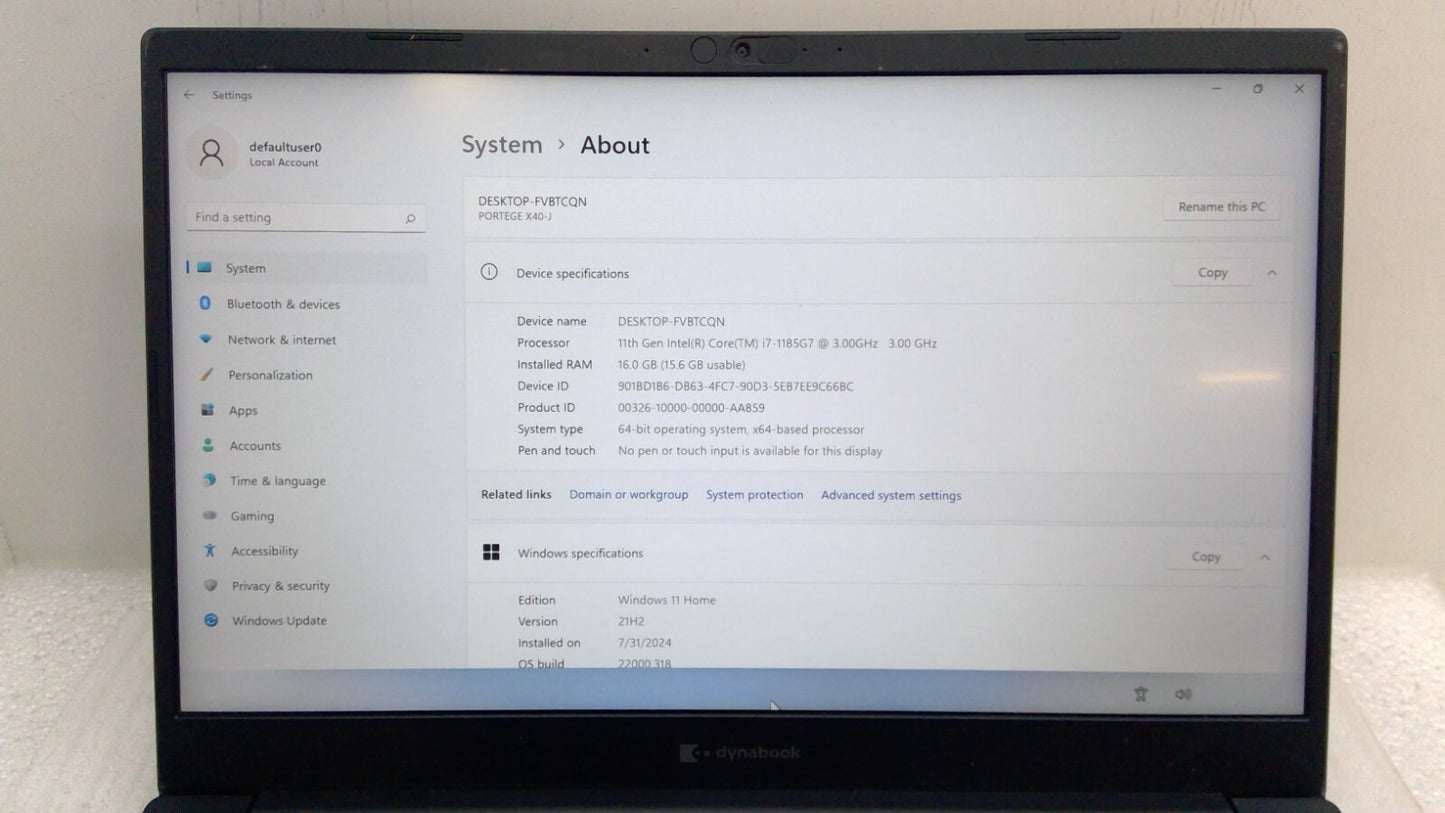
Task: Click the Find a setting search box
Action: (306, 218)
